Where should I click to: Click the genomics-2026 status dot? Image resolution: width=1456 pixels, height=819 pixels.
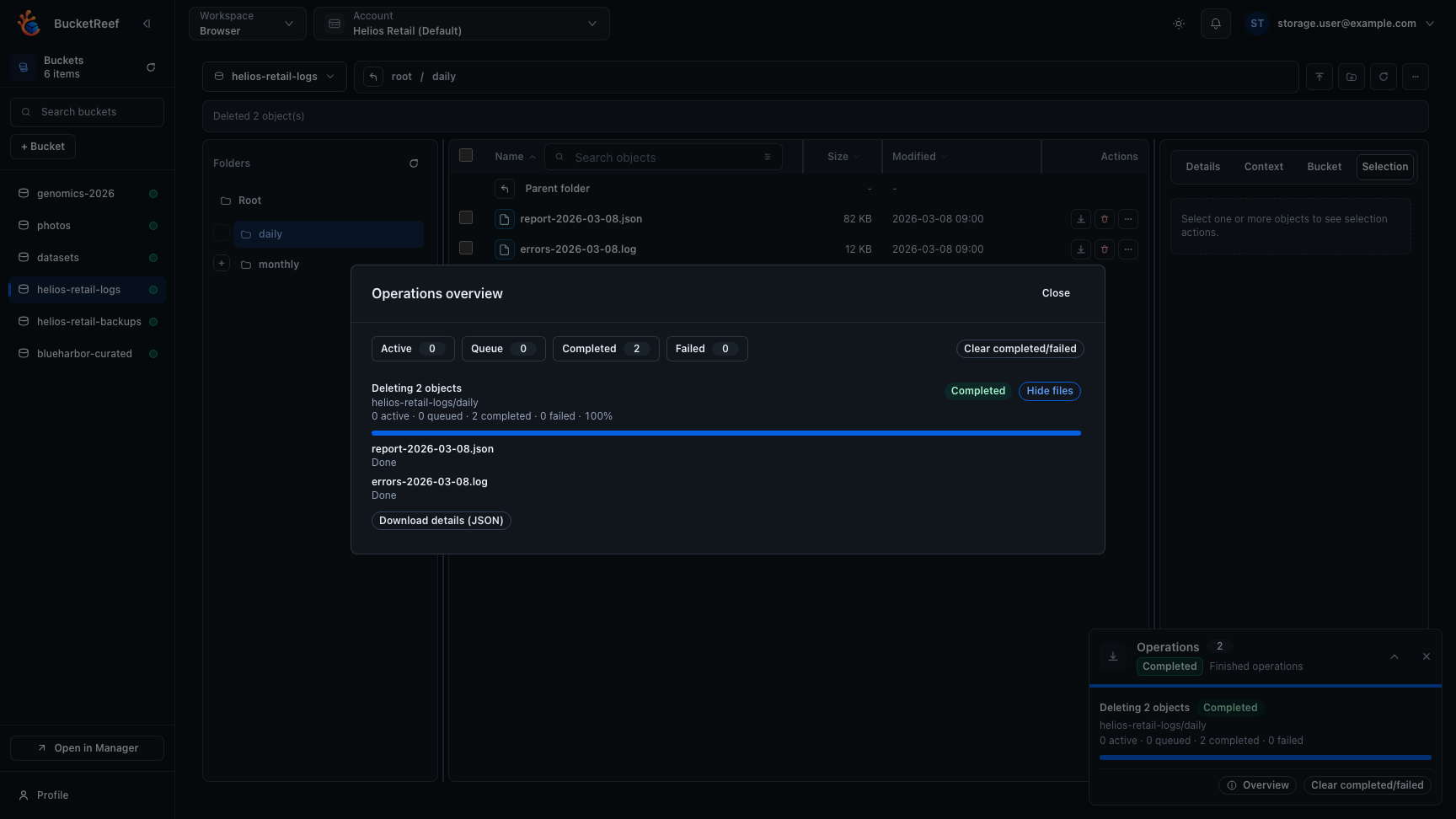tap(153, 194)
